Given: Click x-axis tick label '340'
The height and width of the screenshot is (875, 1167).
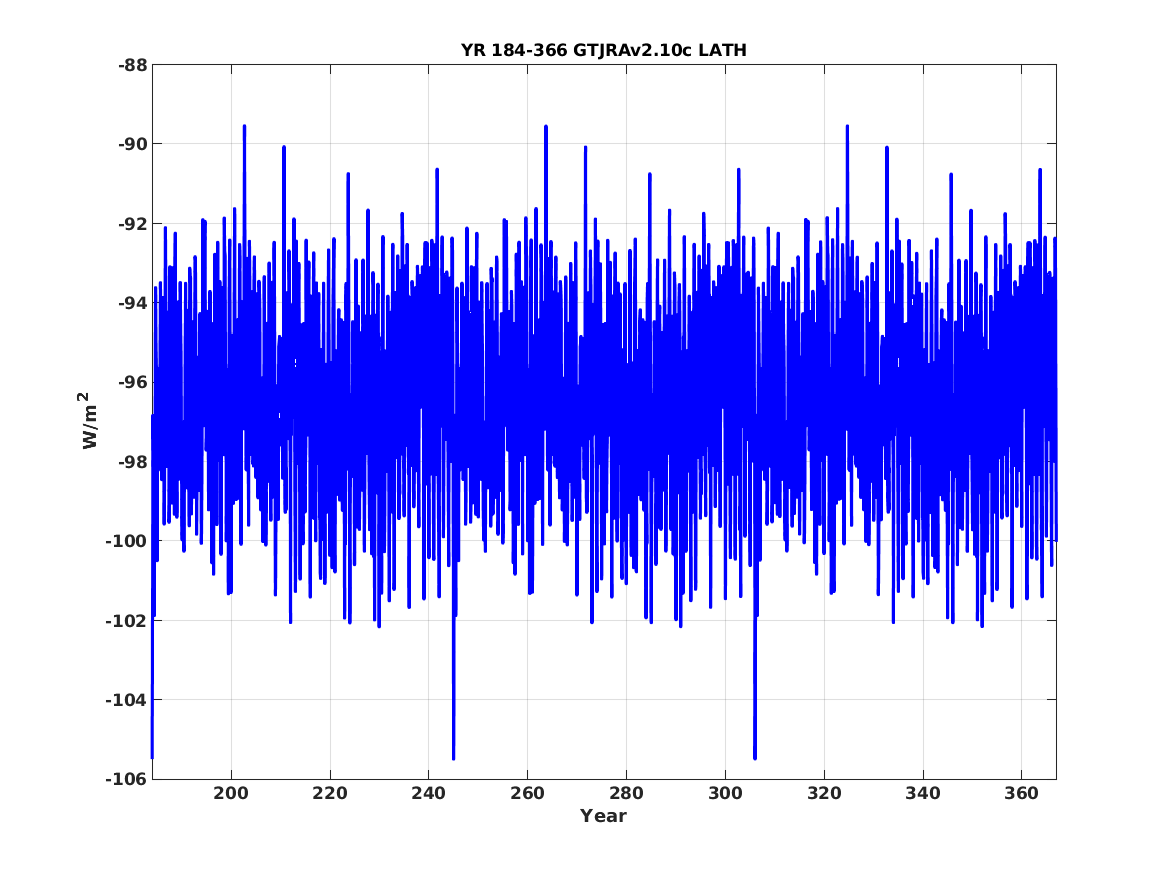Looking at the screenshot, I should click(923, 793).
